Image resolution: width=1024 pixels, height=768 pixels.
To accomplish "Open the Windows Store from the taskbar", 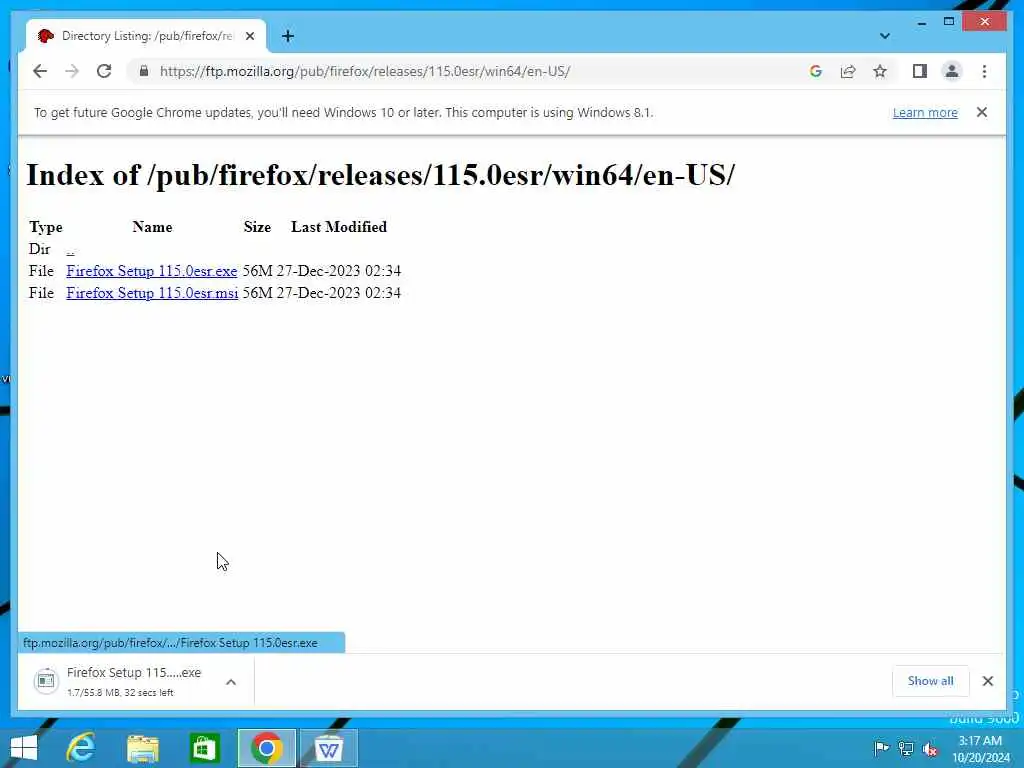I will point(204,748).
